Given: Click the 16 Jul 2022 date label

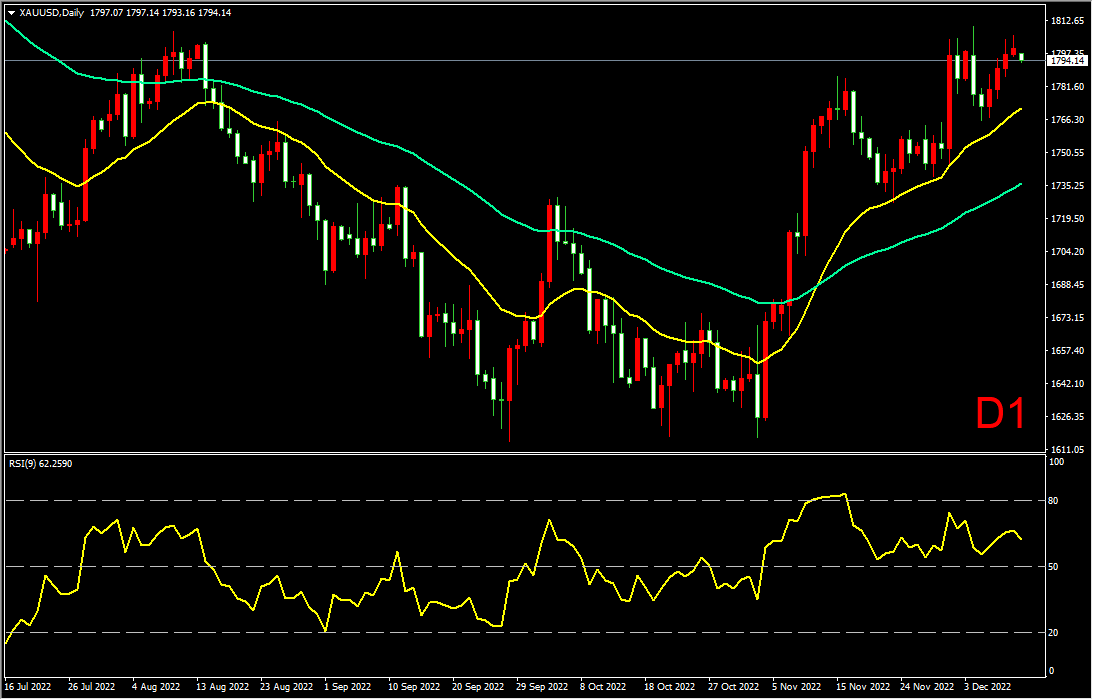Looking at the screenshot, I should click(28, 687).
